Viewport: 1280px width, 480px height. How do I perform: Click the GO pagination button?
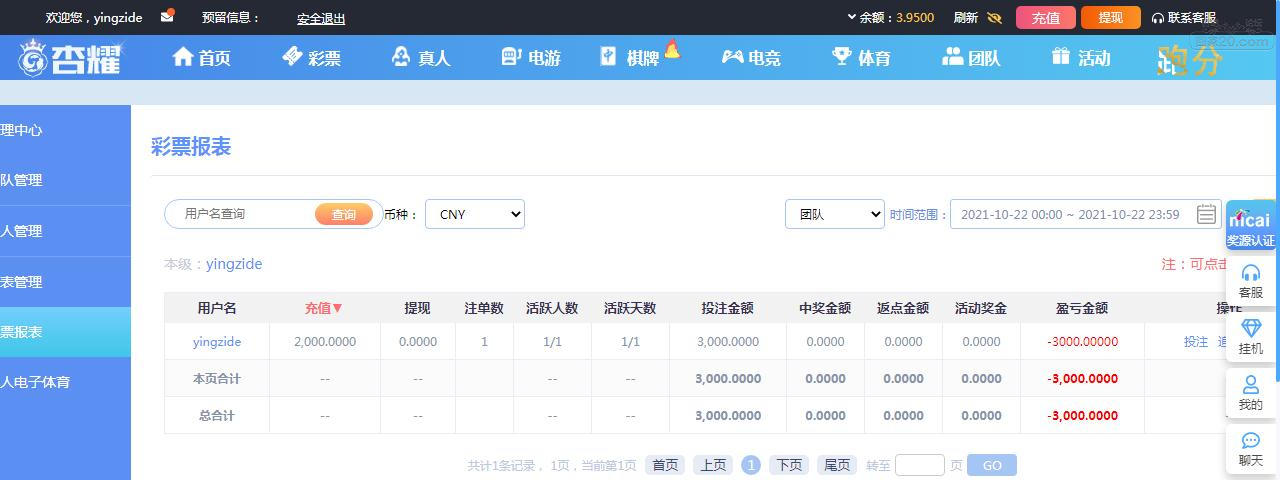(x=992, y=465)
